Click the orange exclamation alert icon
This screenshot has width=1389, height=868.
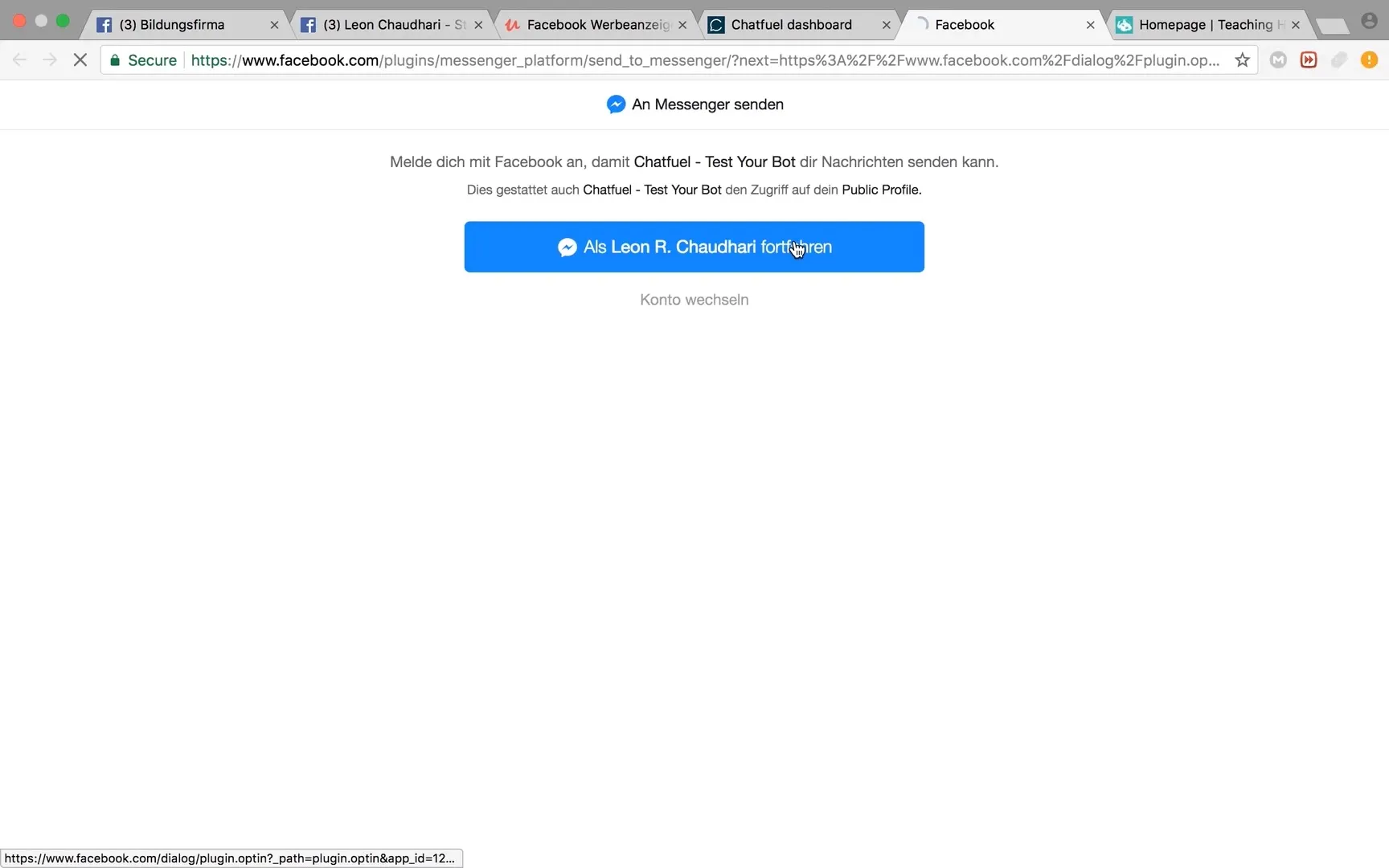click(x=1370, y=60)
